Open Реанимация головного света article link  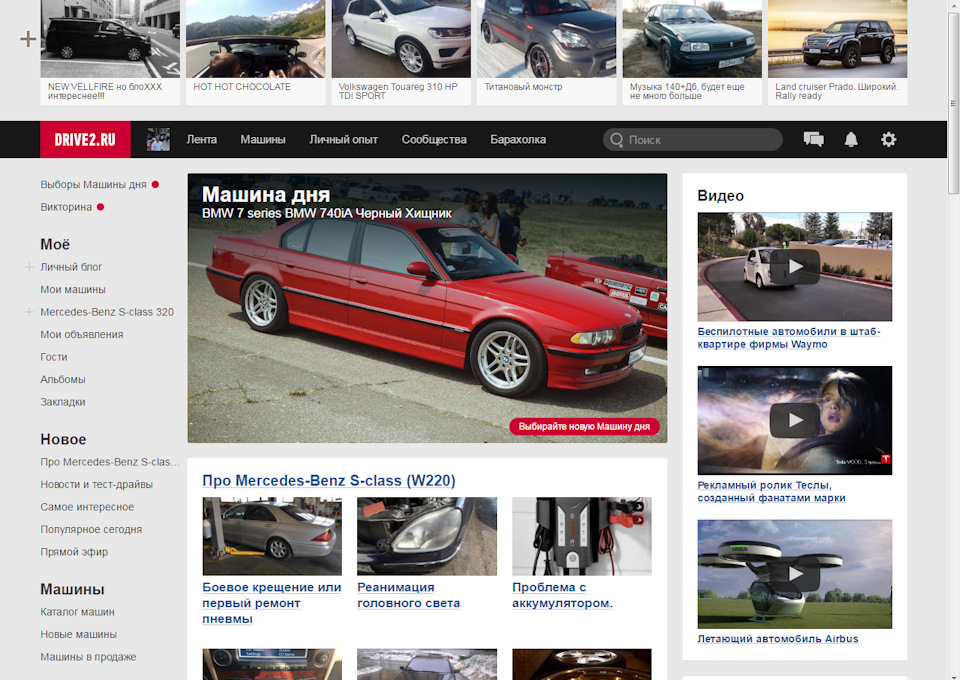coord(408,595)
